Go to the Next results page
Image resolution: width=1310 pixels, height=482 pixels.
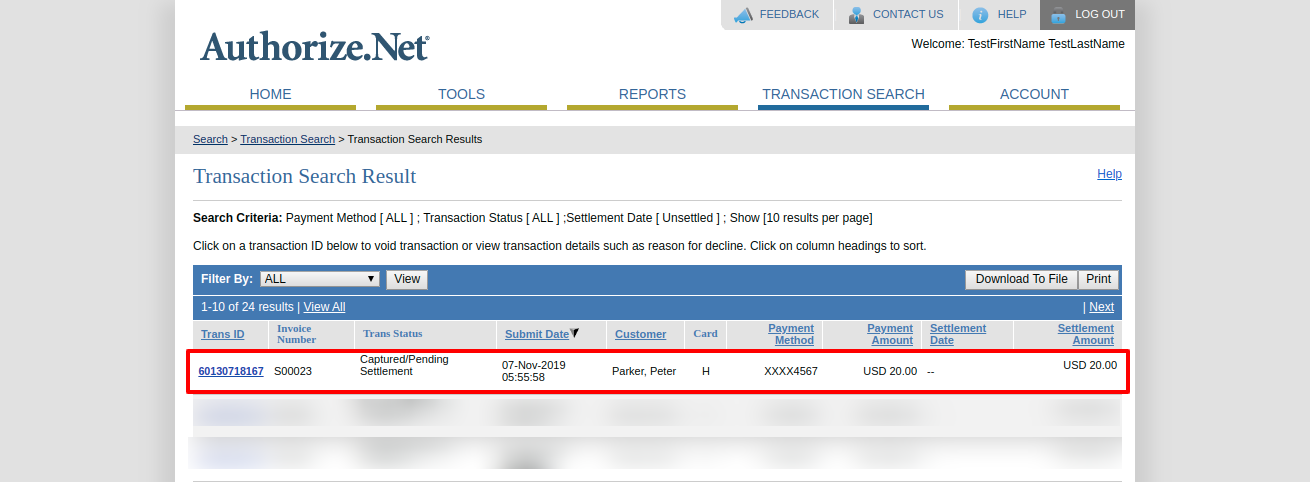coord(1101,307)
